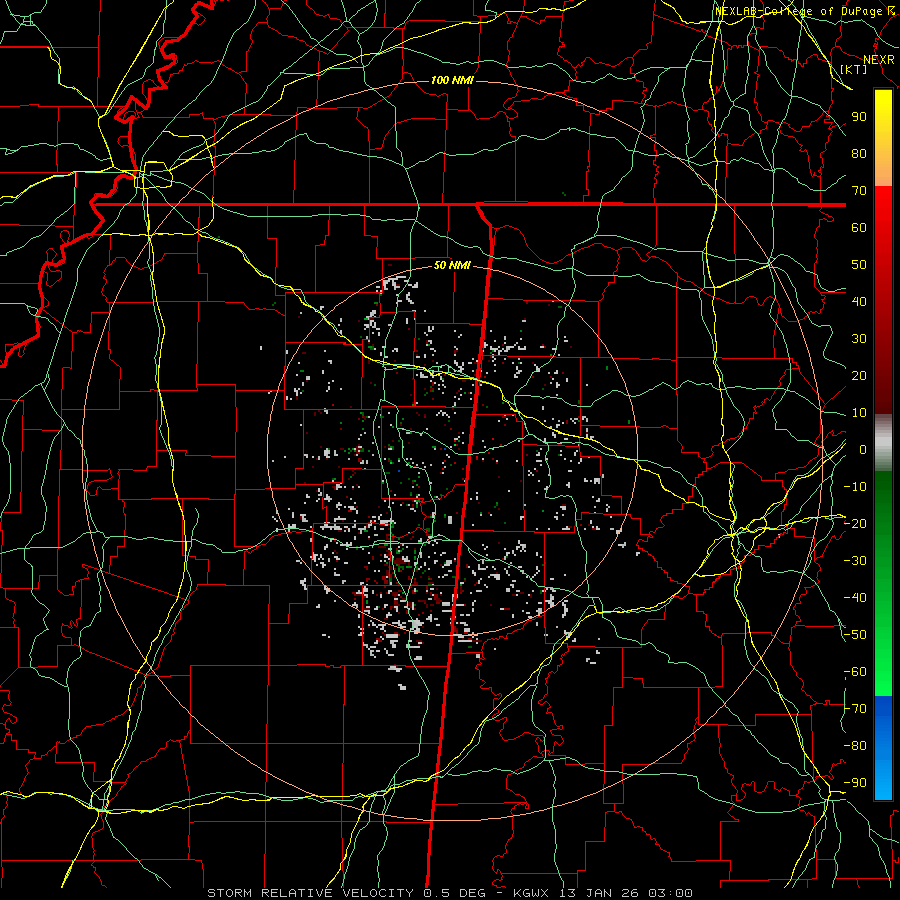The height and width of the screenshot is (900, 900).
Task: Click the 30 label on the velocity scale
Action: pos(859,339)
